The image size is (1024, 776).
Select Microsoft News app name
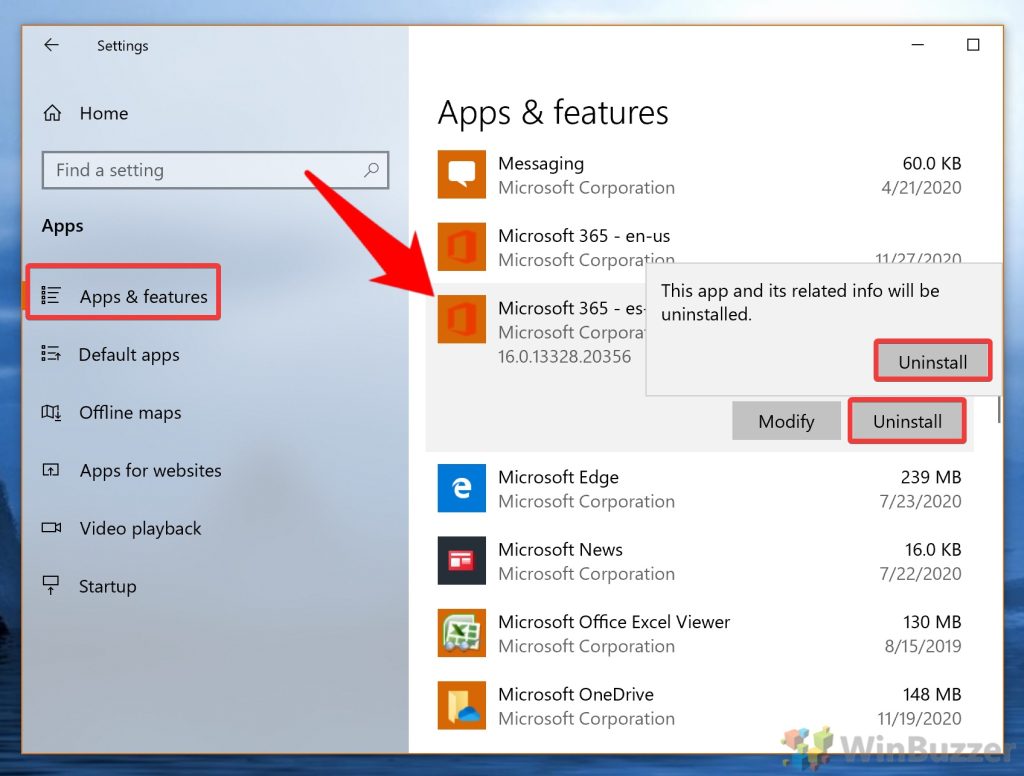click(x=560, y=549)
